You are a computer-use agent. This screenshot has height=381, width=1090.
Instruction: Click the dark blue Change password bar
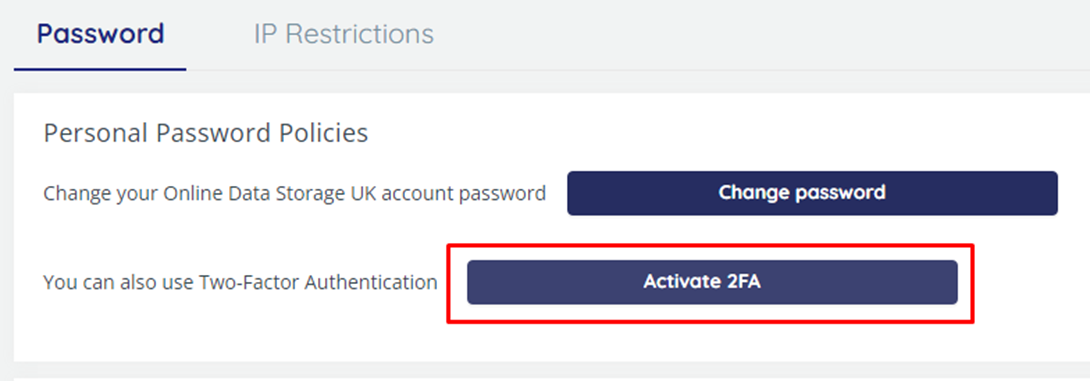click(812, 193)
